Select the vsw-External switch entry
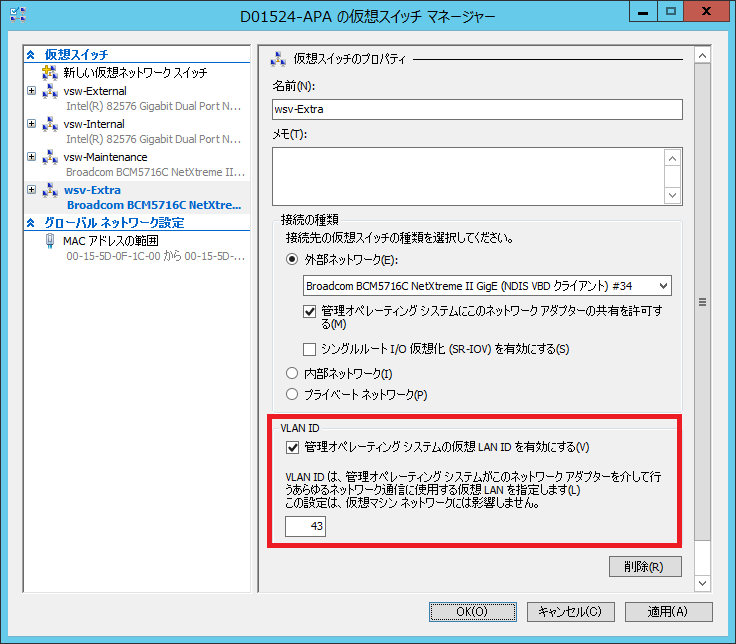The image size is (736, 644). [95, 91]
